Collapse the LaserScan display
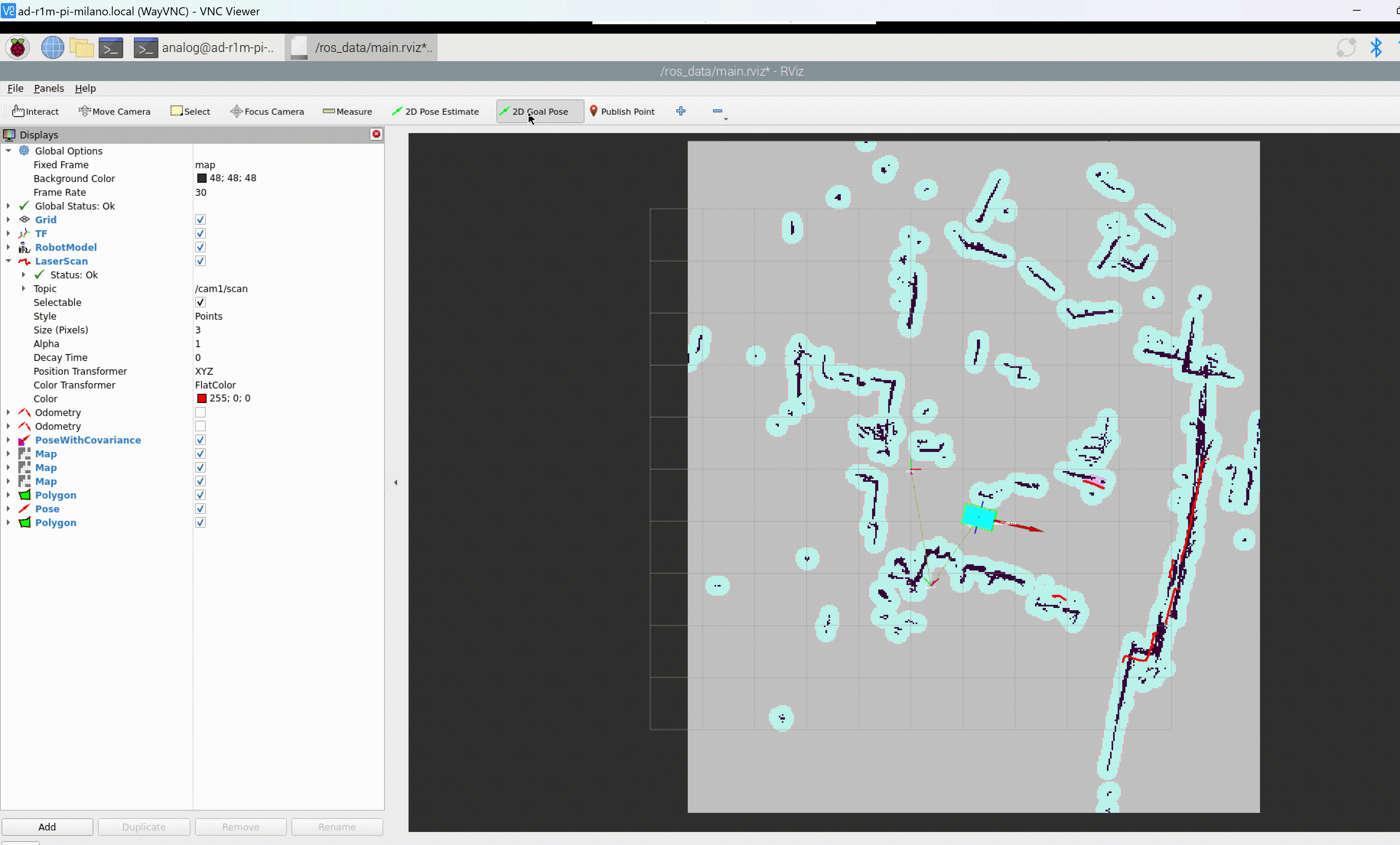1400x845 pixels. point(8,261)
